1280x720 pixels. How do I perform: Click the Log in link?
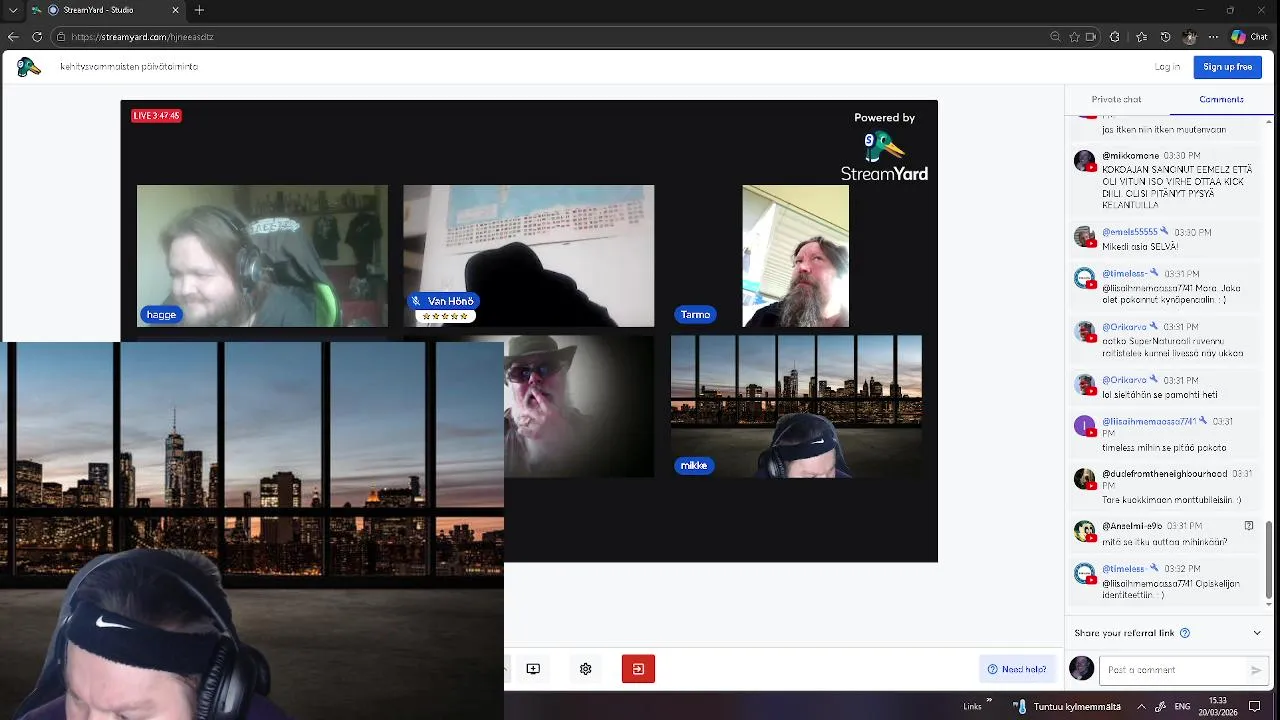(1167, 67)
